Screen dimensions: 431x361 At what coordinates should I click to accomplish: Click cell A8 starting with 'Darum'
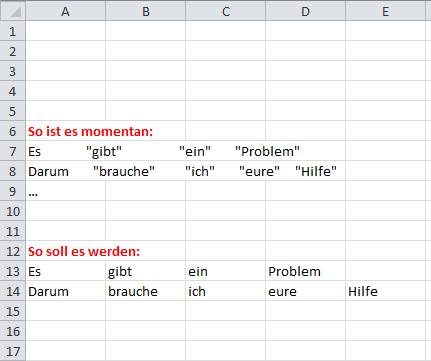pos(65,171)
